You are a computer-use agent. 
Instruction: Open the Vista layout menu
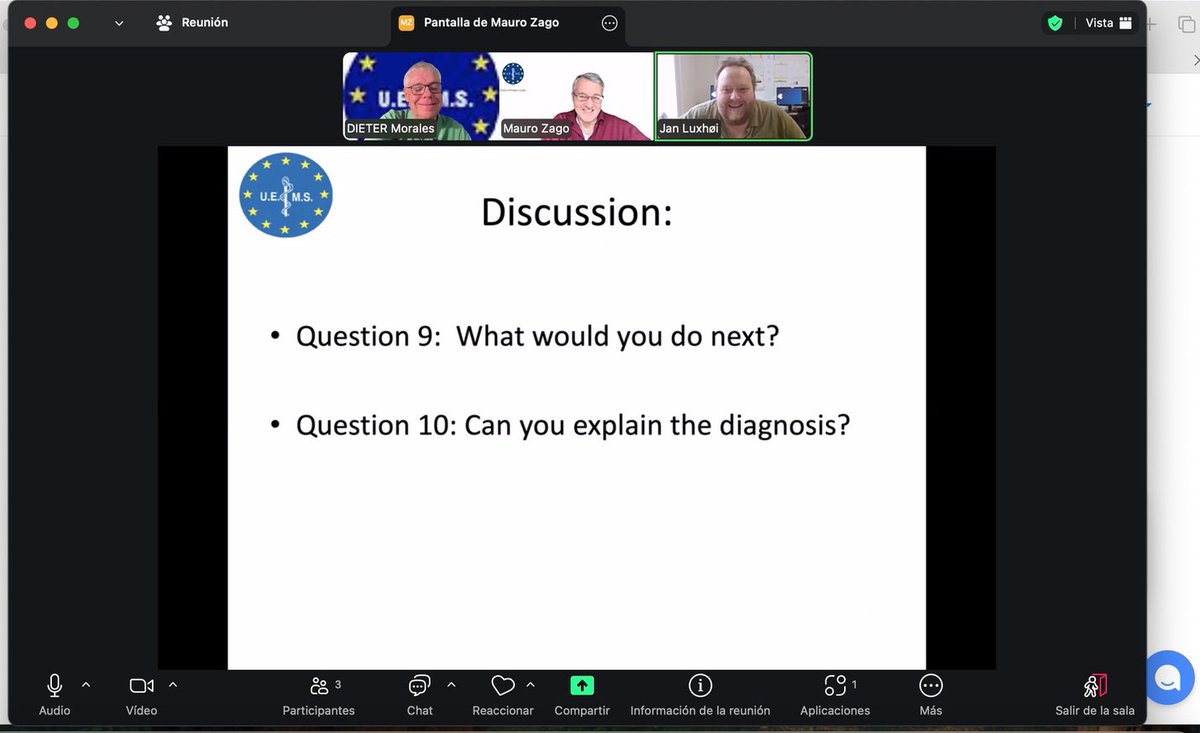[1109, 22]
